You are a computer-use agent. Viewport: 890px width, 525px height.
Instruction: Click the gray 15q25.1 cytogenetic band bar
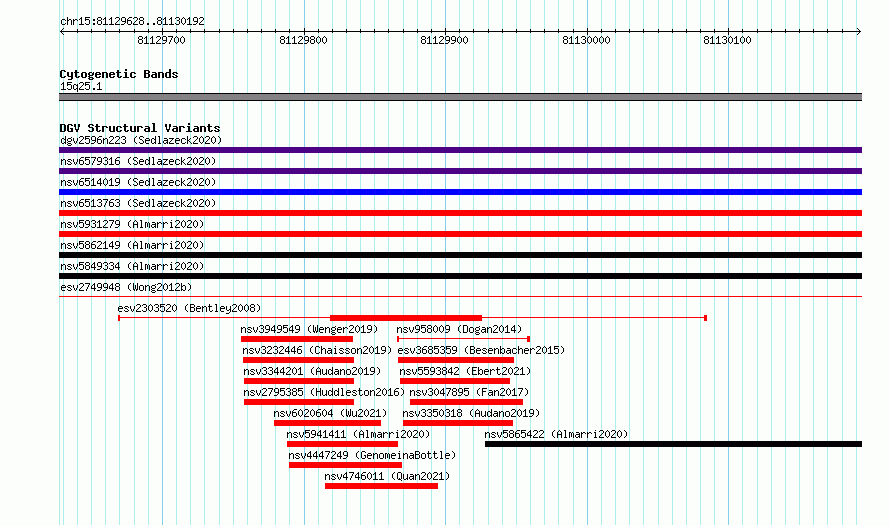[460, 97]
